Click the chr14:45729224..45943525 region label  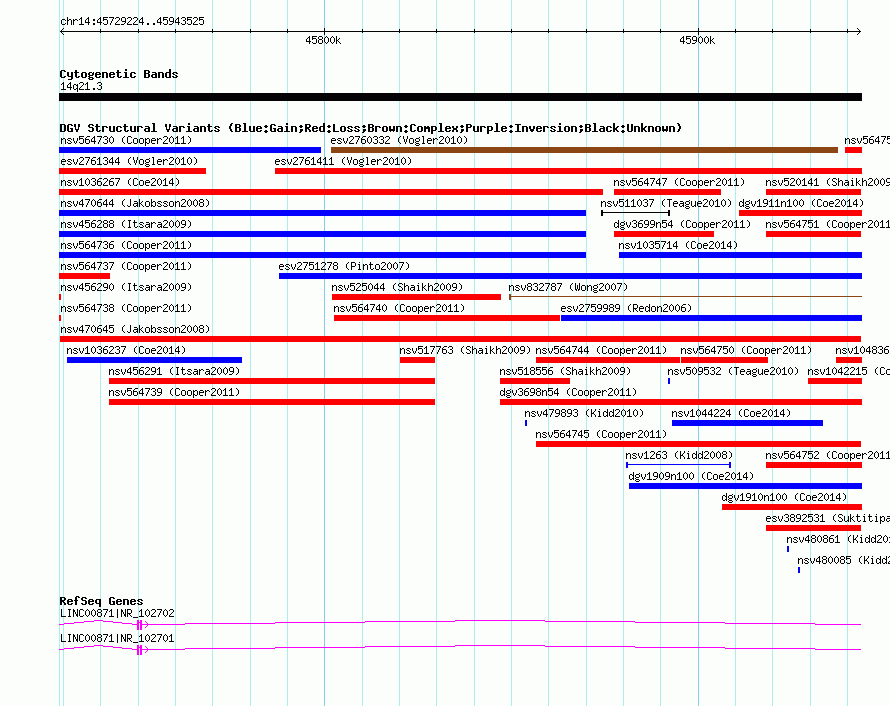click(x=132, y=21)
